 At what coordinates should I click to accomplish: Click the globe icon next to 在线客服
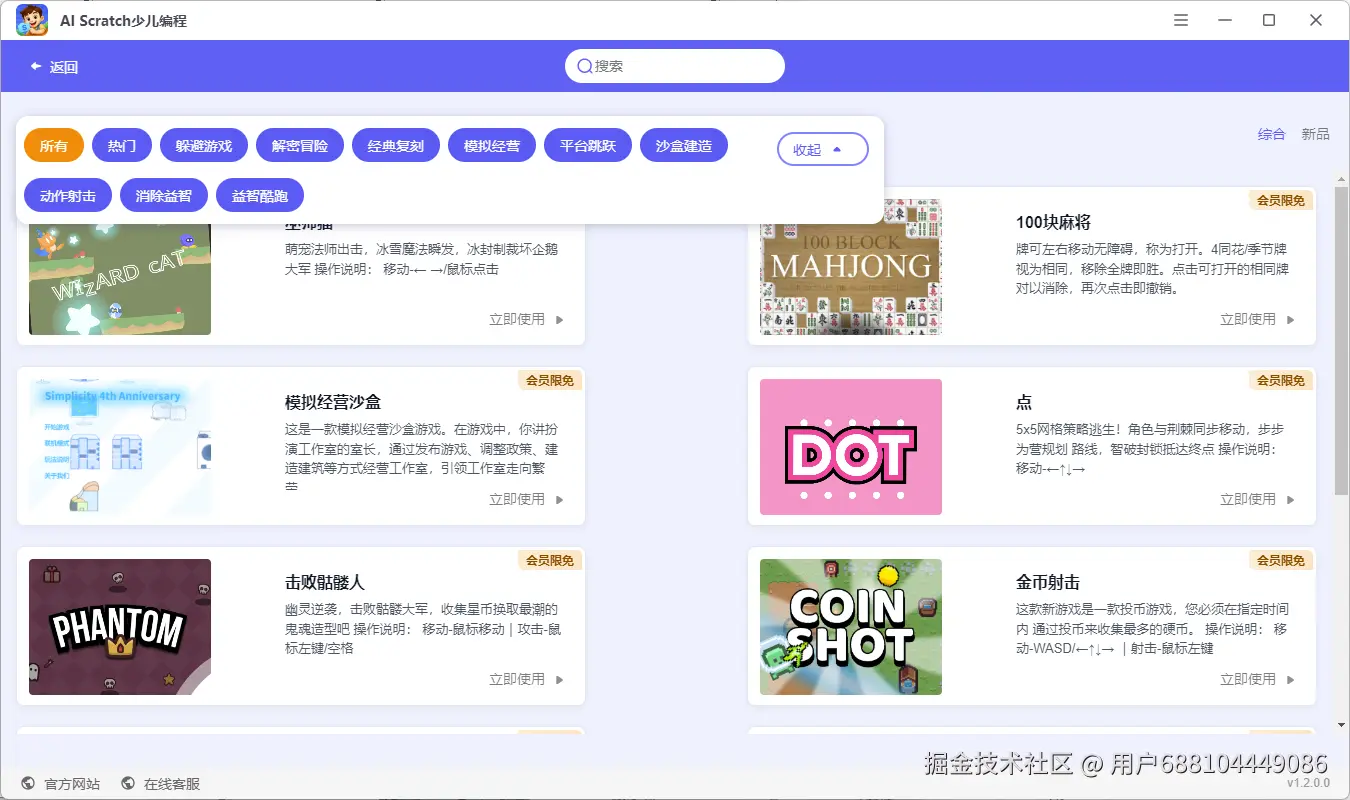click(x=127, y=784)
